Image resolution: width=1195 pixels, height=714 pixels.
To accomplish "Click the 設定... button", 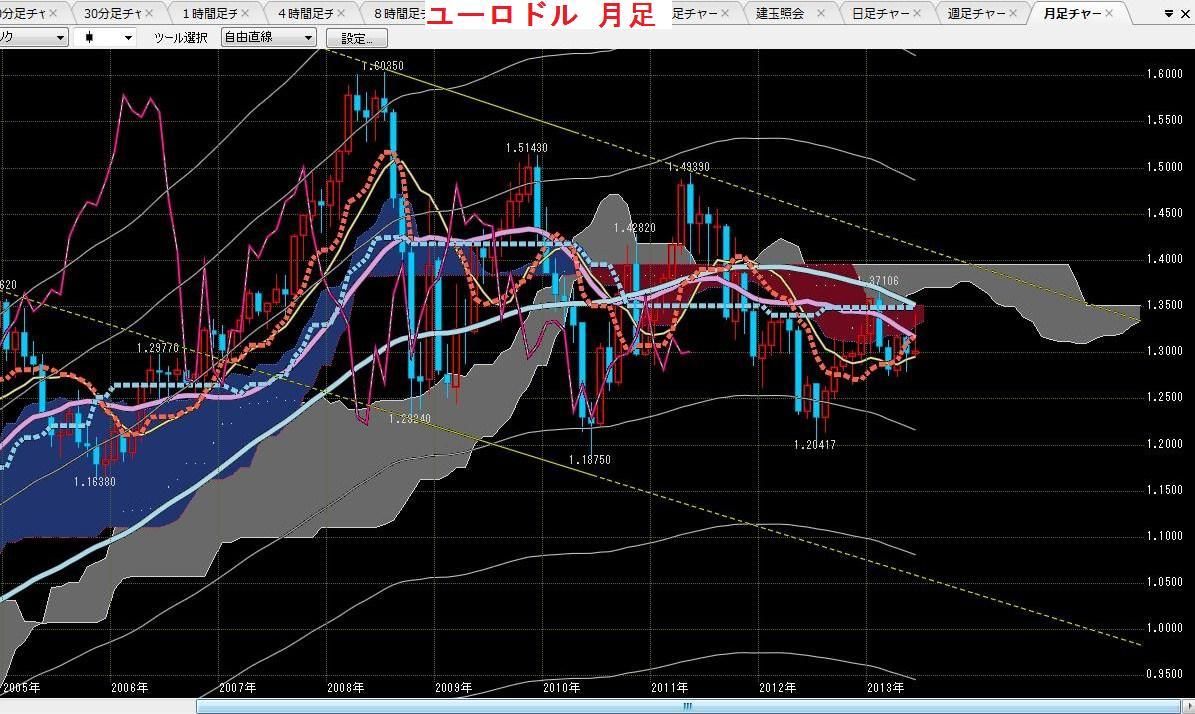I will click(x=357, y=38).
